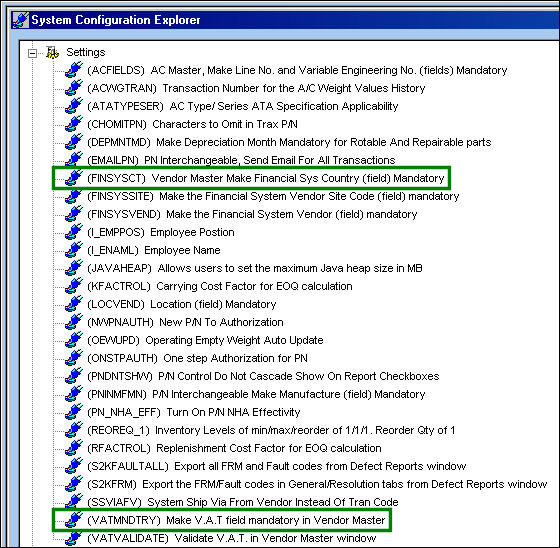Select EMAILPN Send Email For All Transactions
Viewport: 560px width, 548px height.
241,160
